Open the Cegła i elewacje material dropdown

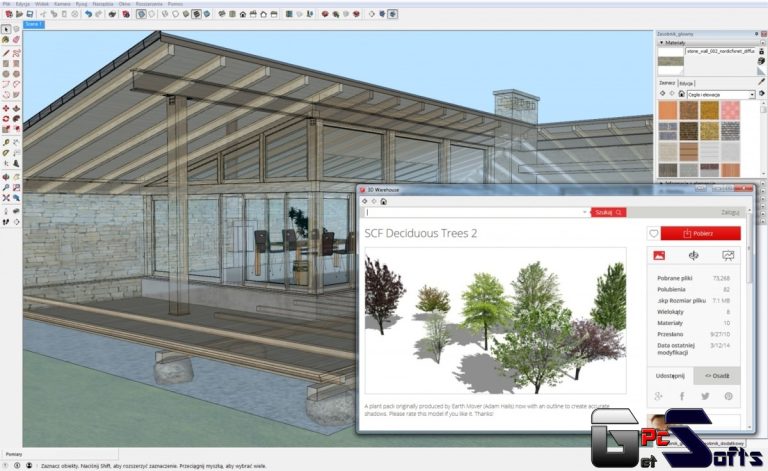[x=721, y=94]
